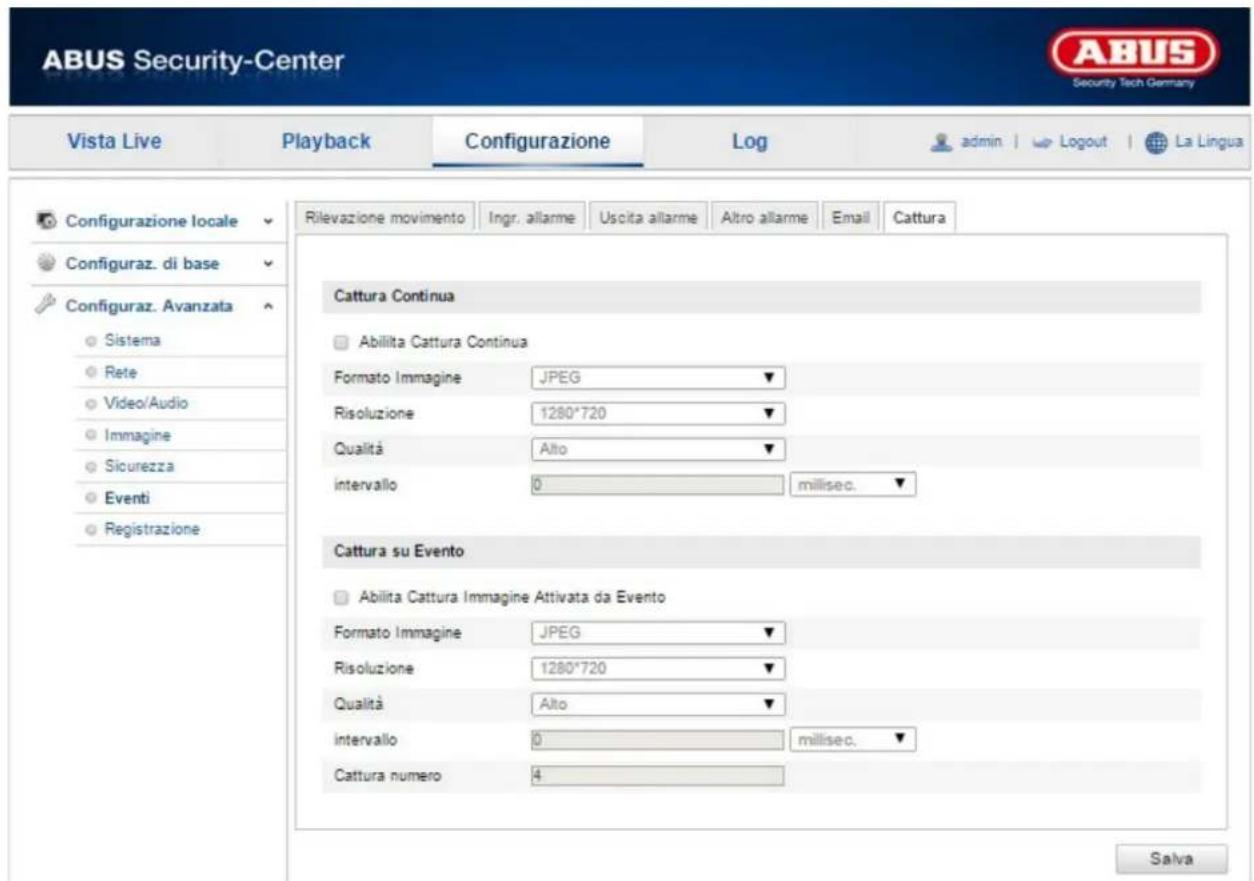Image resolution: width=1254 pixels, height=881 pixels.
Task: Switch to the Rilevazione movimento tab
Action: point(385,217)
